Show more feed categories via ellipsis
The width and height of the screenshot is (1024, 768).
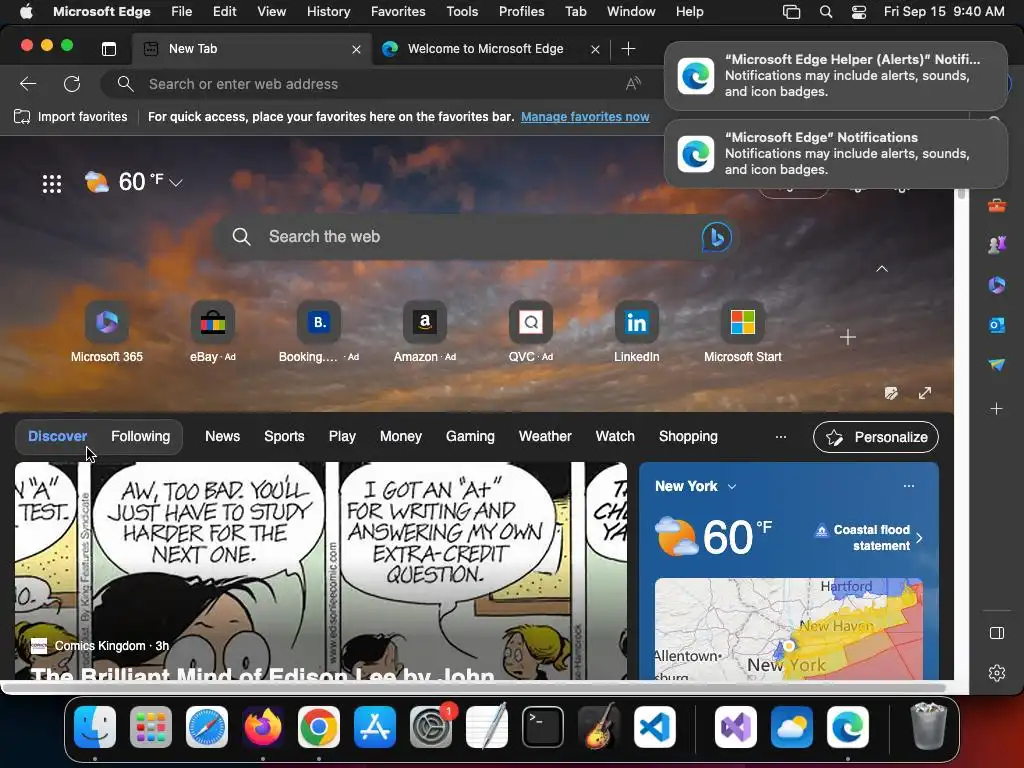point(780,436)
